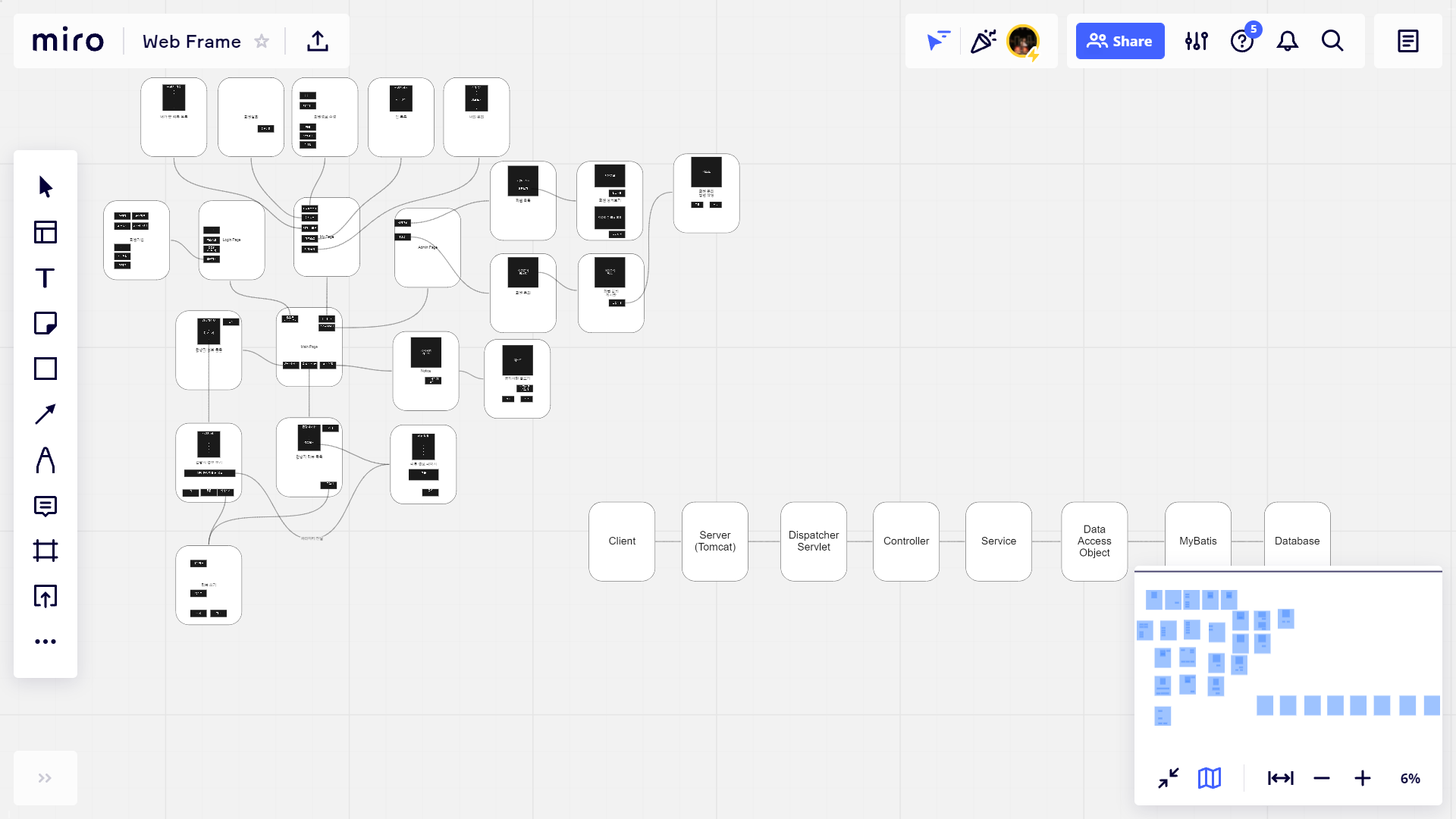Open the upload tool
Viewport: 1456px width, 819px height.
45,596
